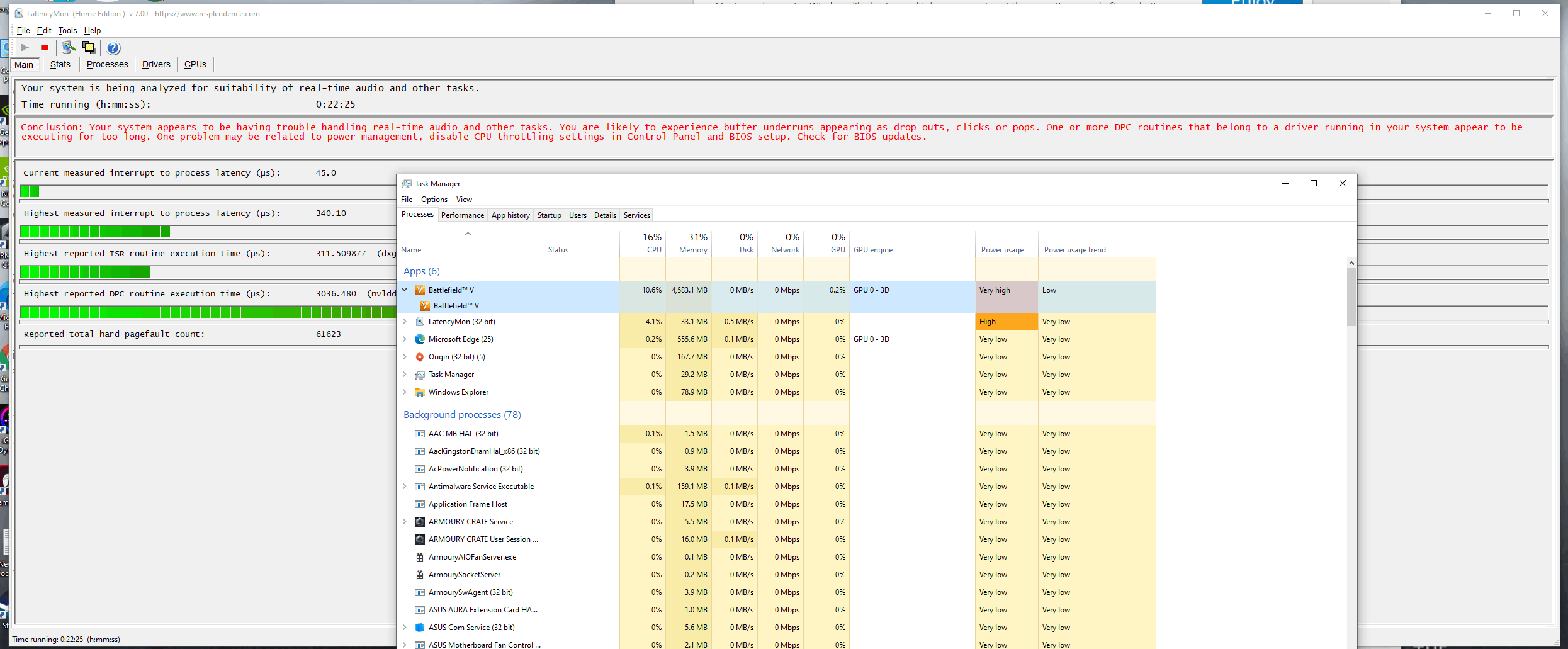
Task: Expand the Origin (32 bit) process group
Action: pyautogui.click(x=405, y=357)
